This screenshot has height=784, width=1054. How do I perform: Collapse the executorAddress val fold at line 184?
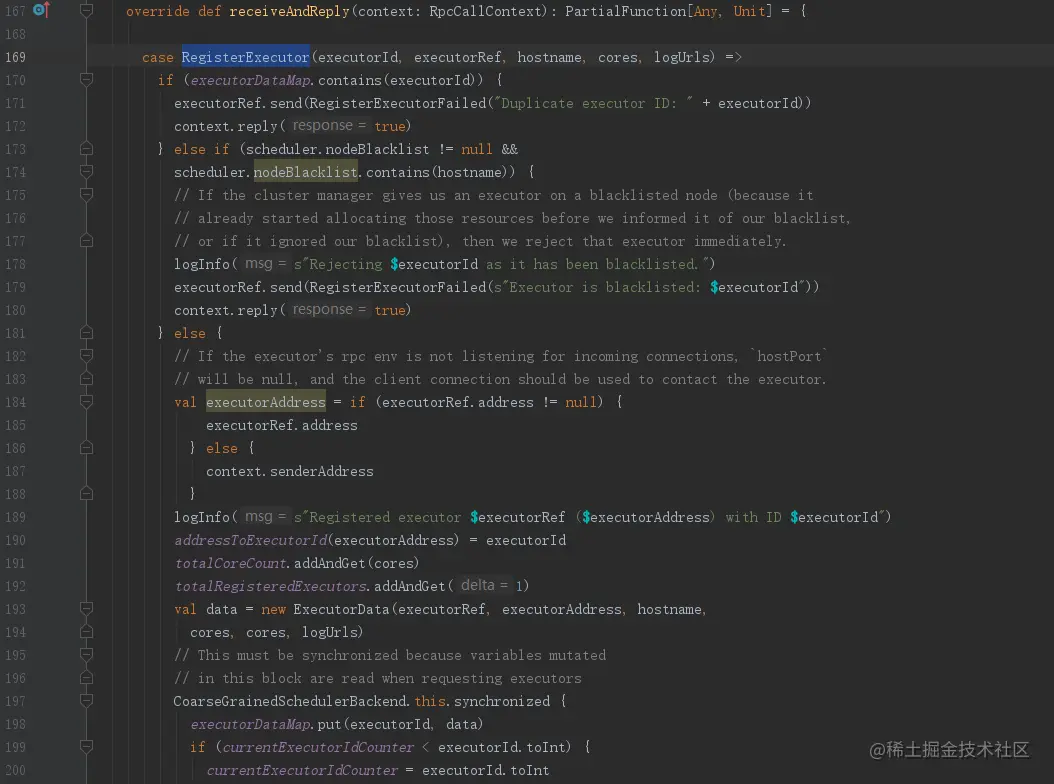tap(86, 402)
